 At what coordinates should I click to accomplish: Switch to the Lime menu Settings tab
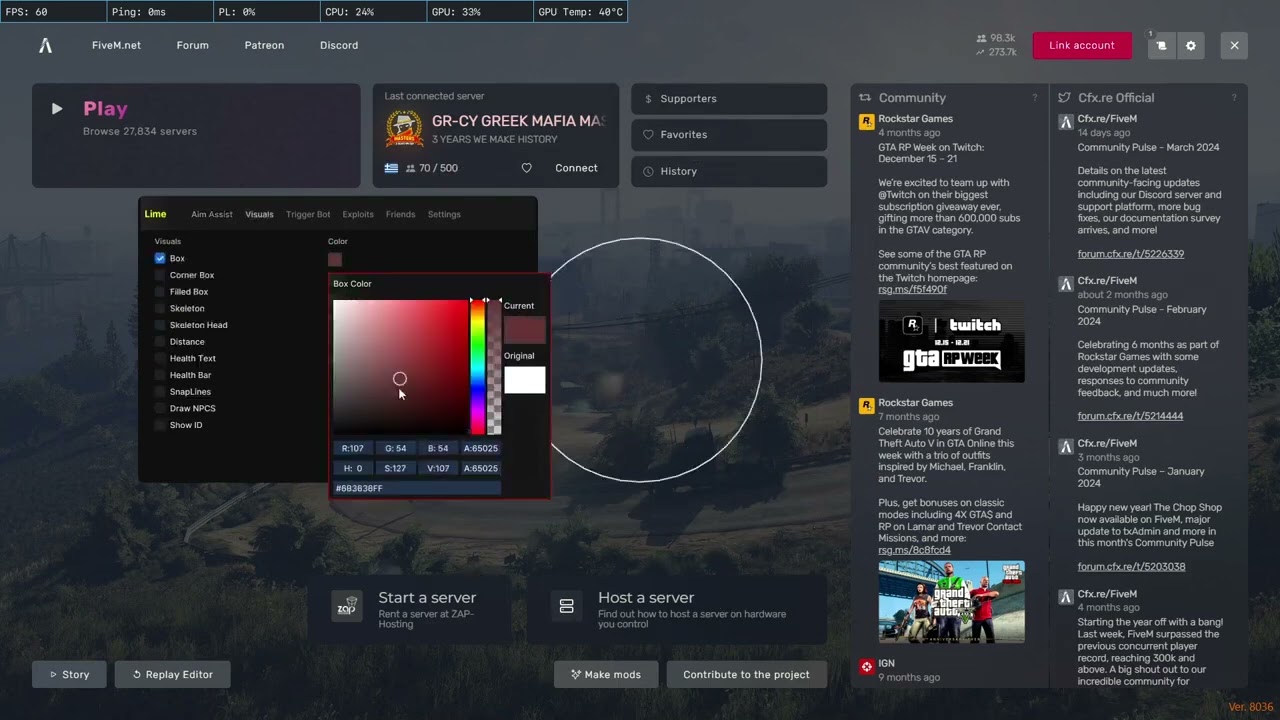pos(444,214)
